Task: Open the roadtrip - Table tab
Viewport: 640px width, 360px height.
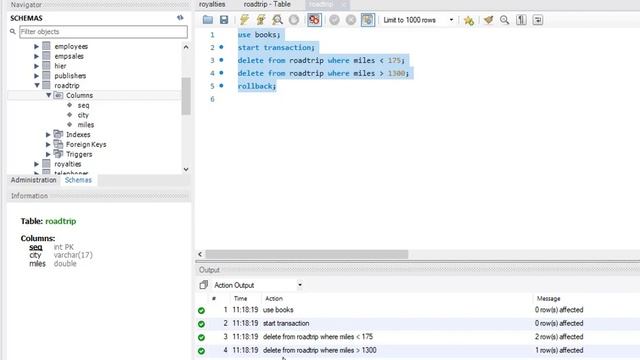Action: [267, 4]
